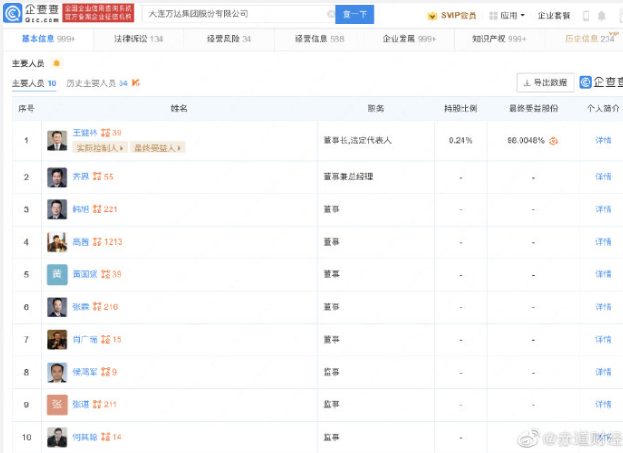623x453 pixels.
Task: Switch to 基本信息 tab
Action: 48,39
